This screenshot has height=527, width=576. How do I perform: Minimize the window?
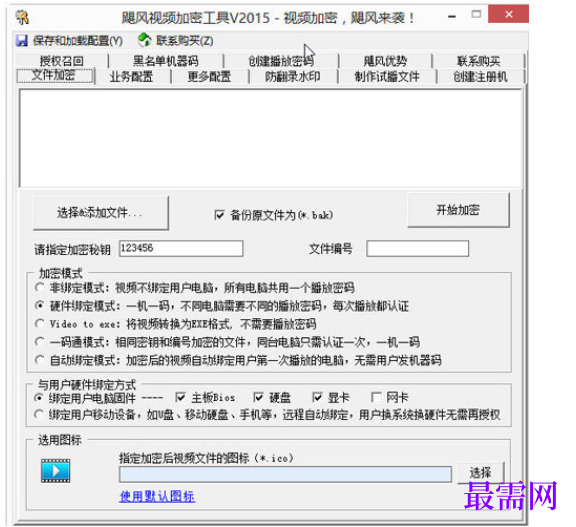click(452, 16)
